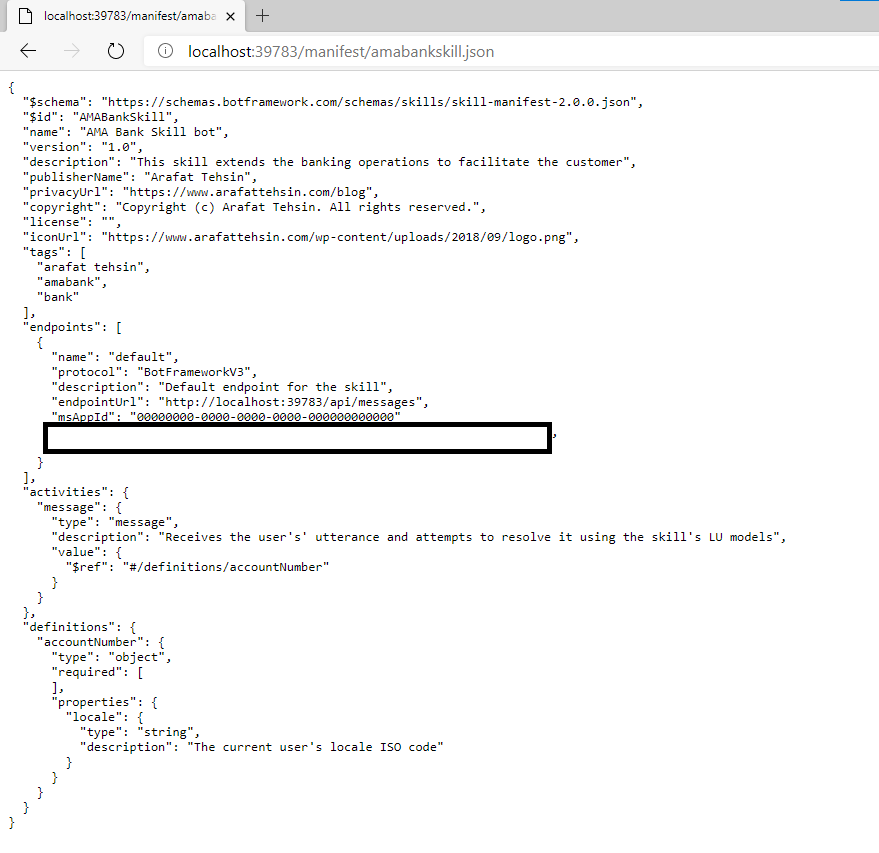This screenshot has width=879, height=853.
Task: Click the protocol value "BotFrameworkV3"
Action: pos(194,372)
